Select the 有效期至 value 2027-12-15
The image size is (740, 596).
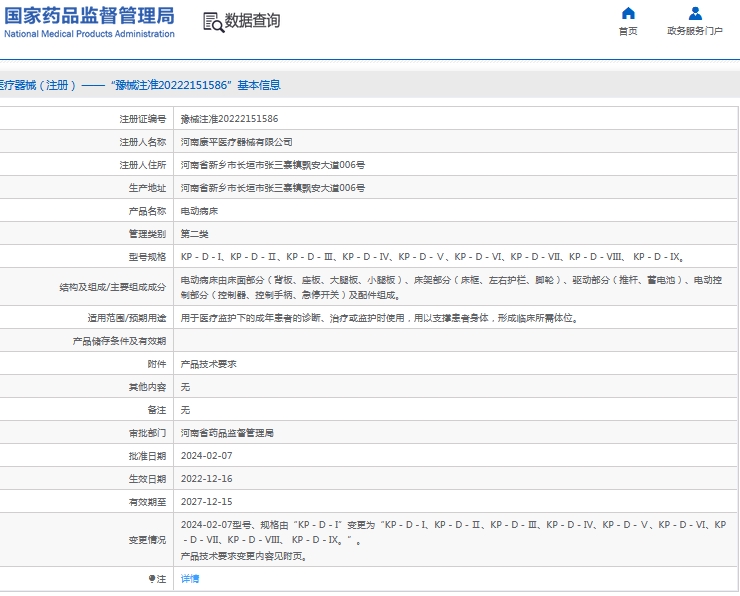tap(206, 502)
